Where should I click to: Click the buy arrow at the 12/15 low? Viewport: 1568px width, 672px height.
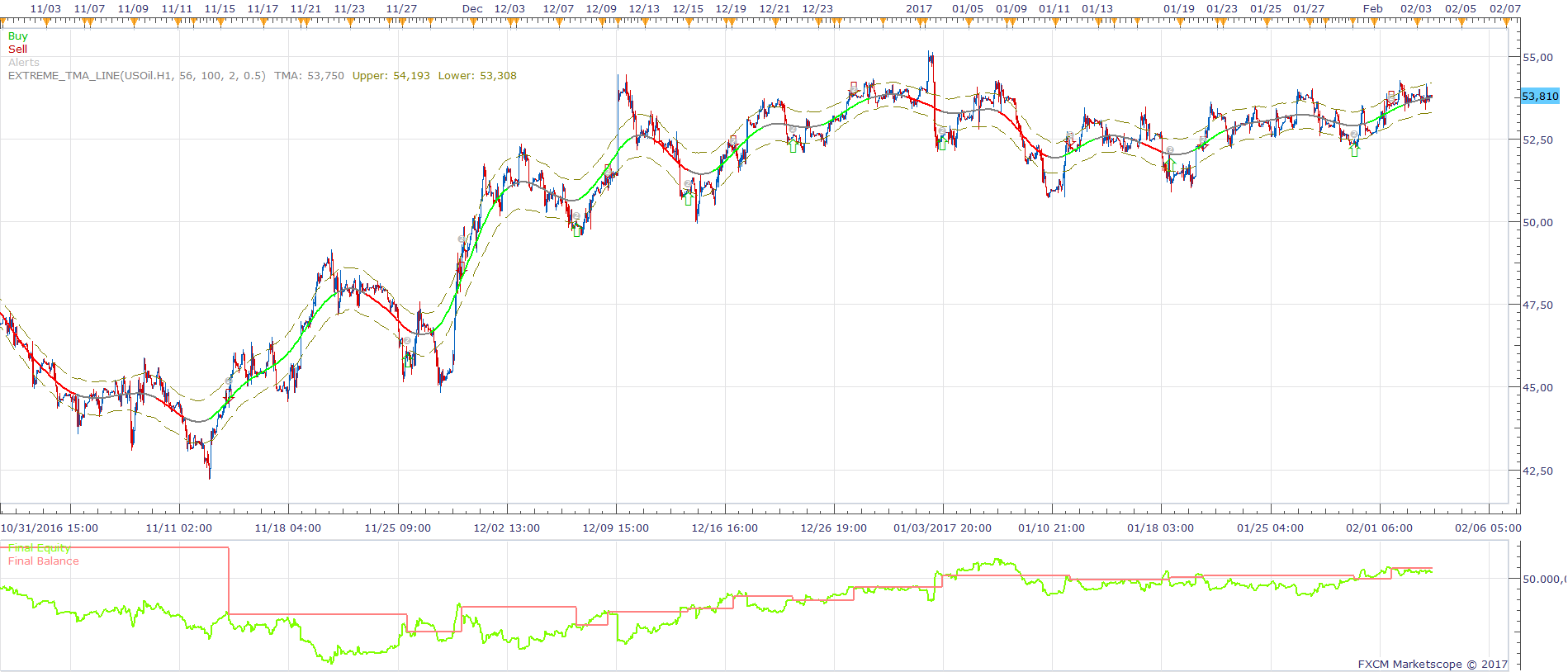(x=689, y=199)
